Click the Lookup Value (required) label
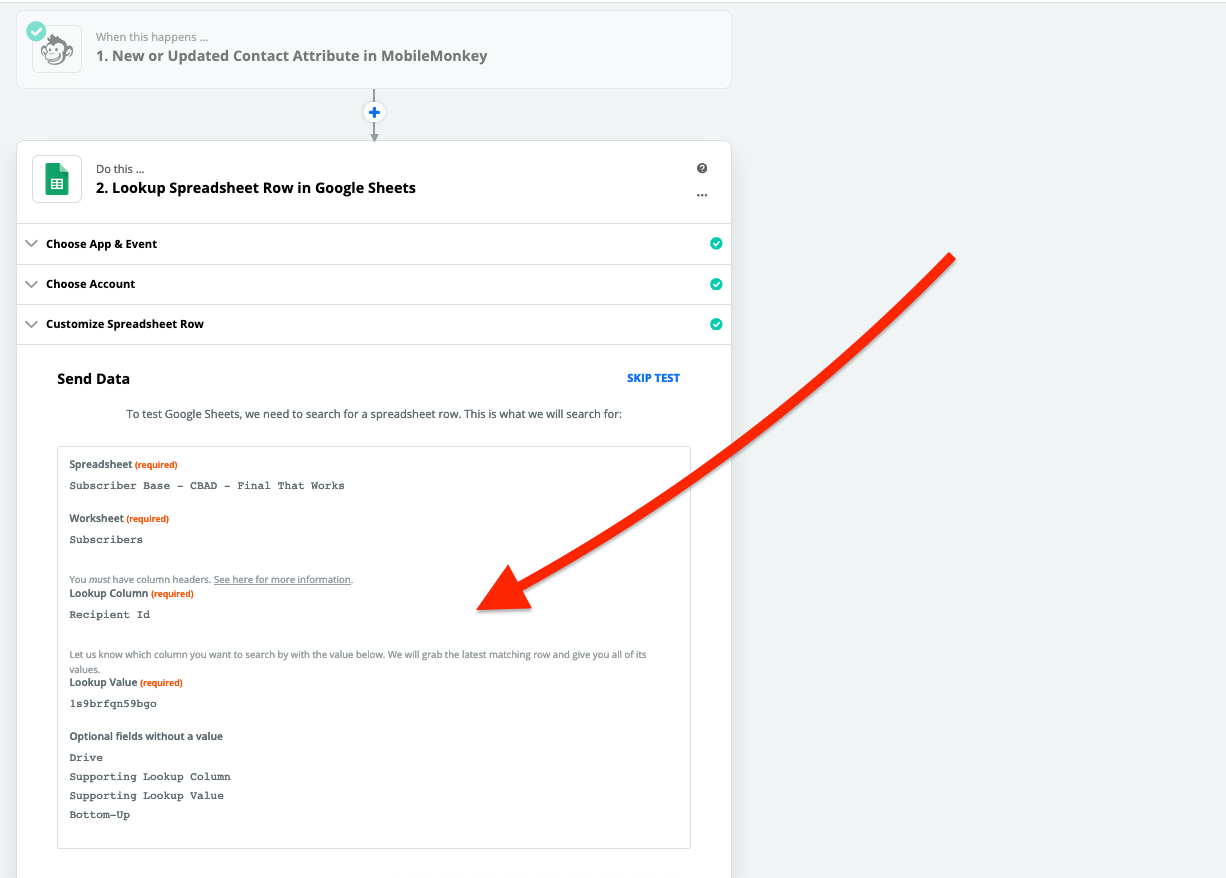Viewport: 1226px width, 878px height. coord(126,682)
